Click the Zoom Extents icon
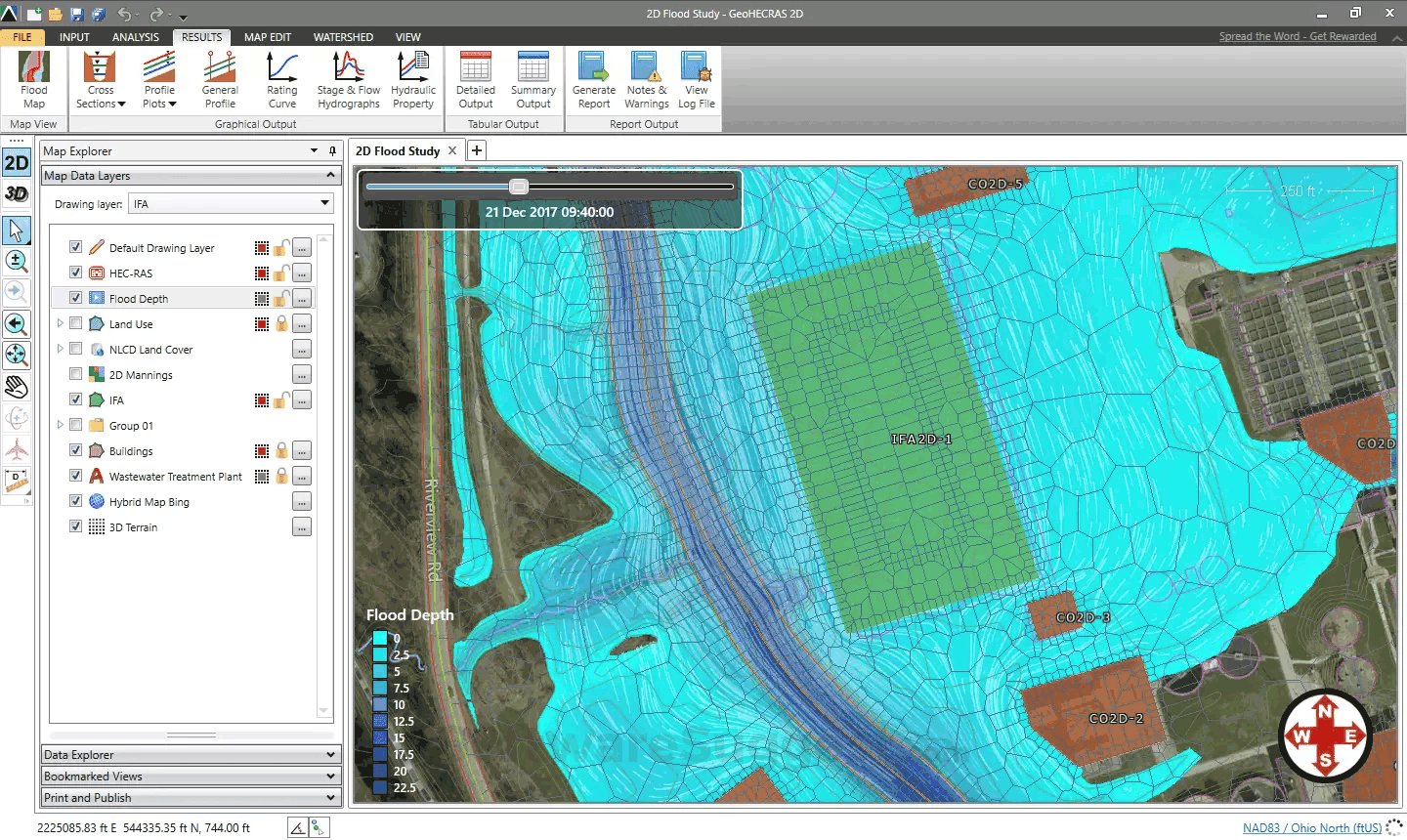The height and width of the screenshot is (840, 1407). pos(17,355)
